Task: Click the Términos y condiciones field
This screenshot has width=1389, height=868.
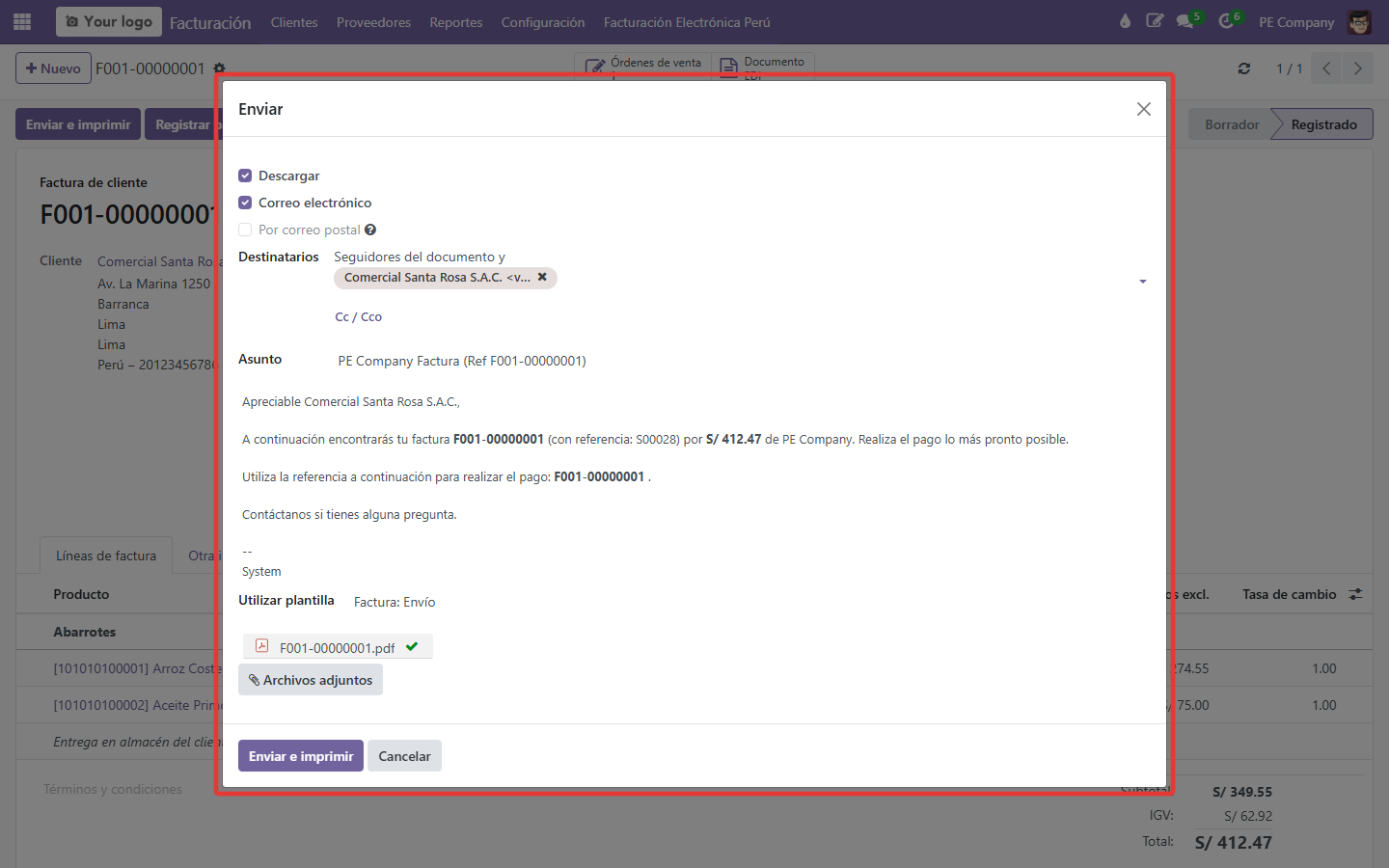Action: coord(113,789)
